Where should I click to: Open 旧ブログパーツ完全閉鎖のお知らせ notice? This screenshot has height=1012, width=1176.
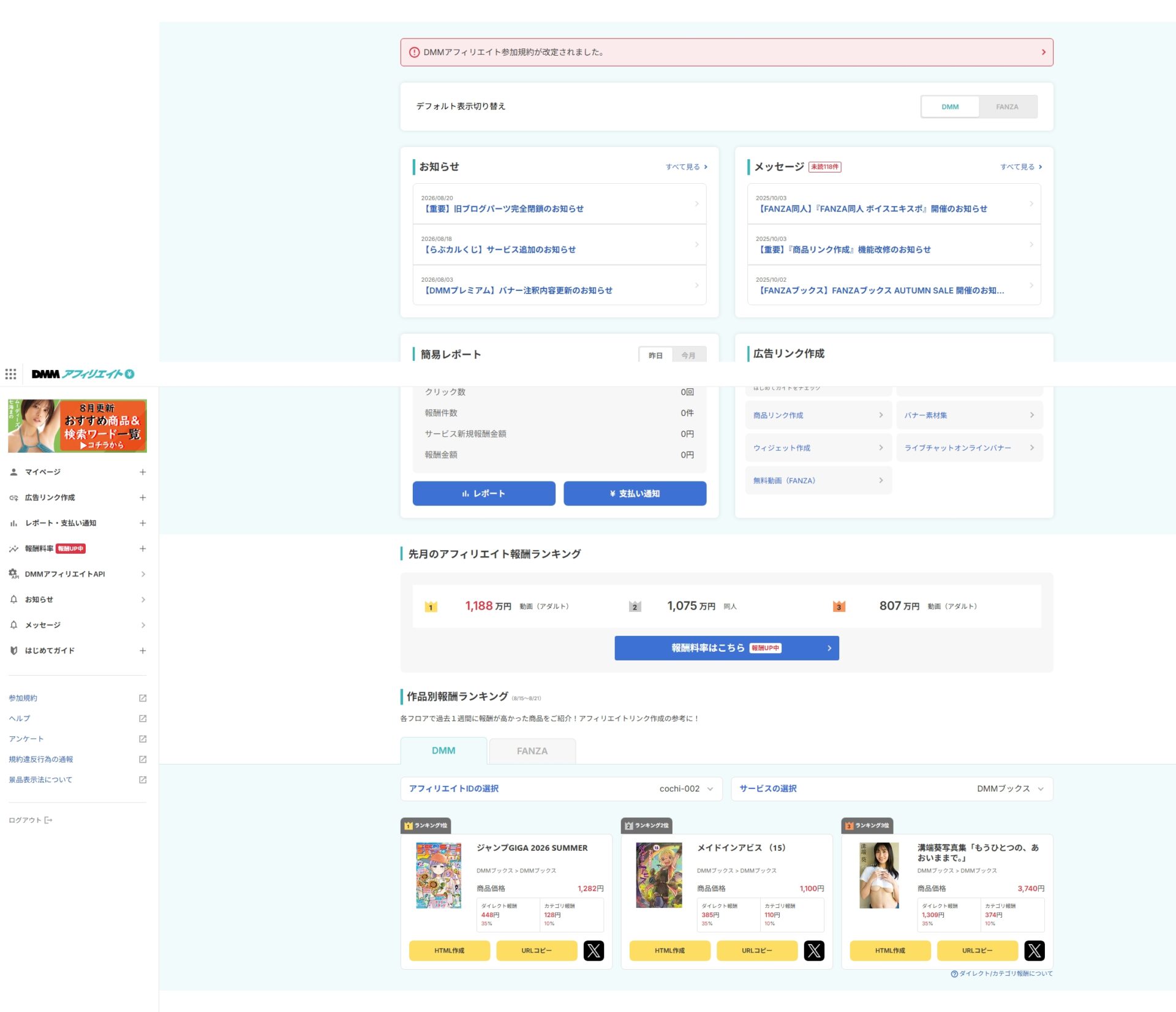pyautogui.click(x=560, y=204)
